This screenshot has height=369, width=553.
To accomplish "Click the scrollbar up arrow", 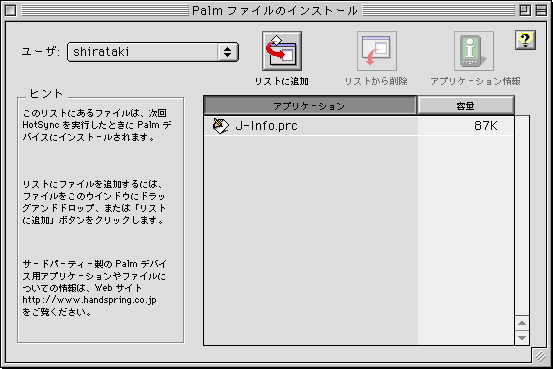I will tap(522, 323).
